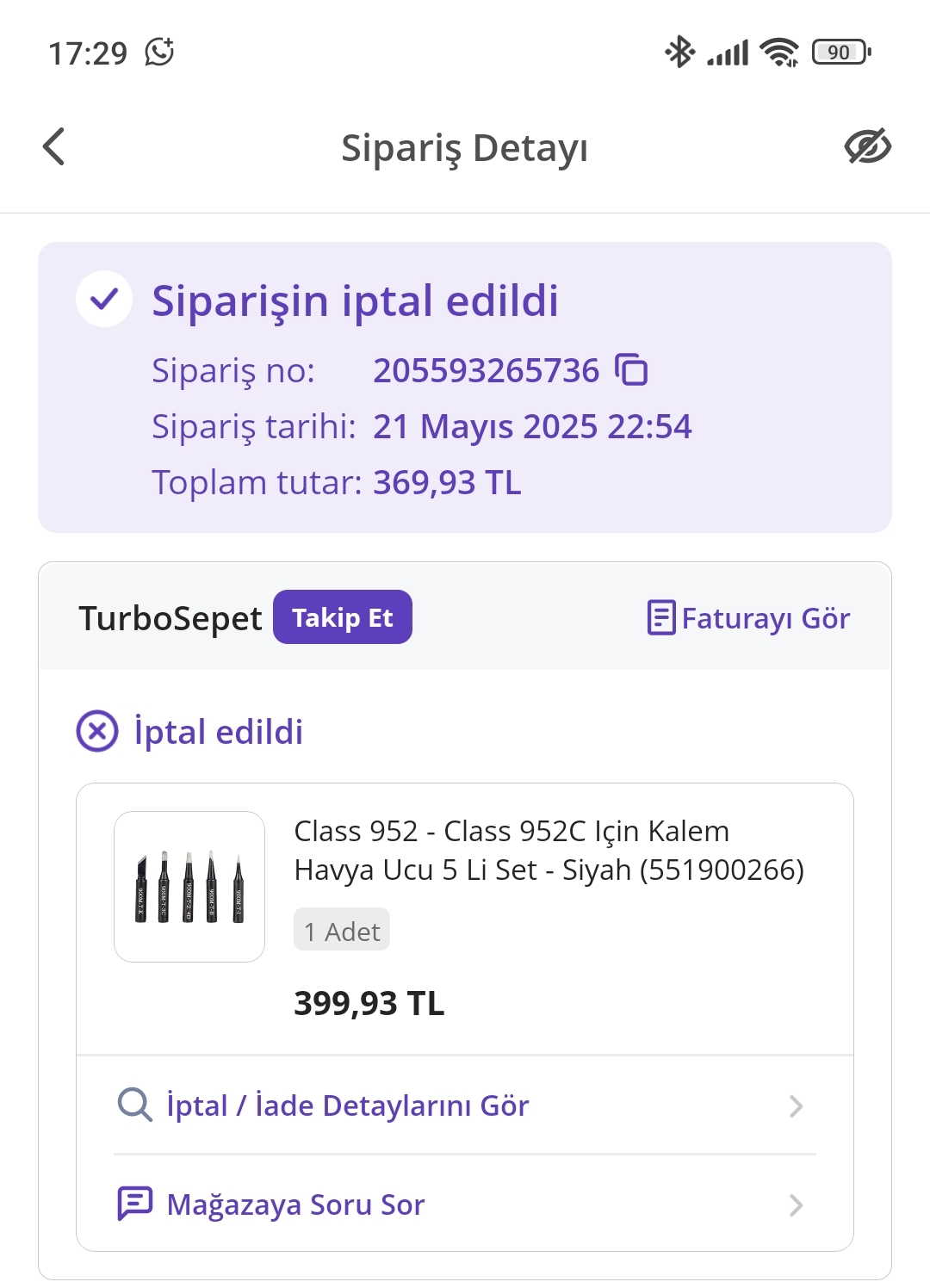Tap the magnifier icon for cancellation details

tap(134, 1105)
